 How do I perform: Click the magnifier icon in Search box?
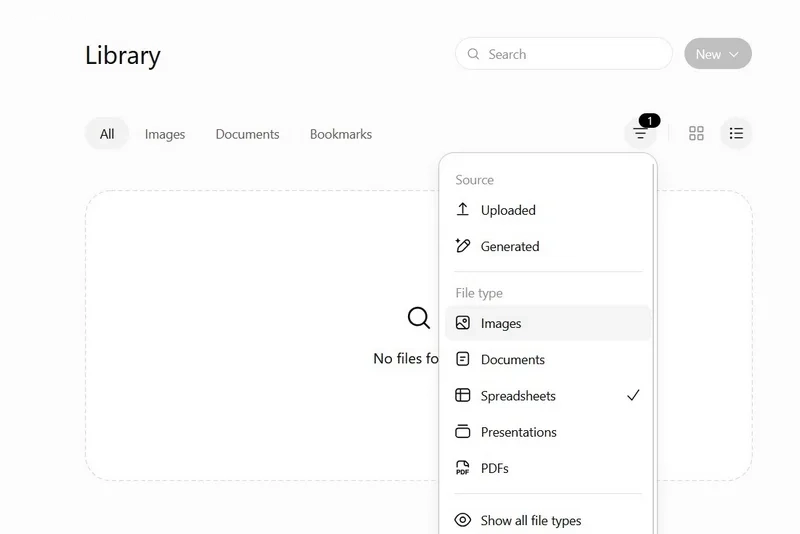point(473,54)
